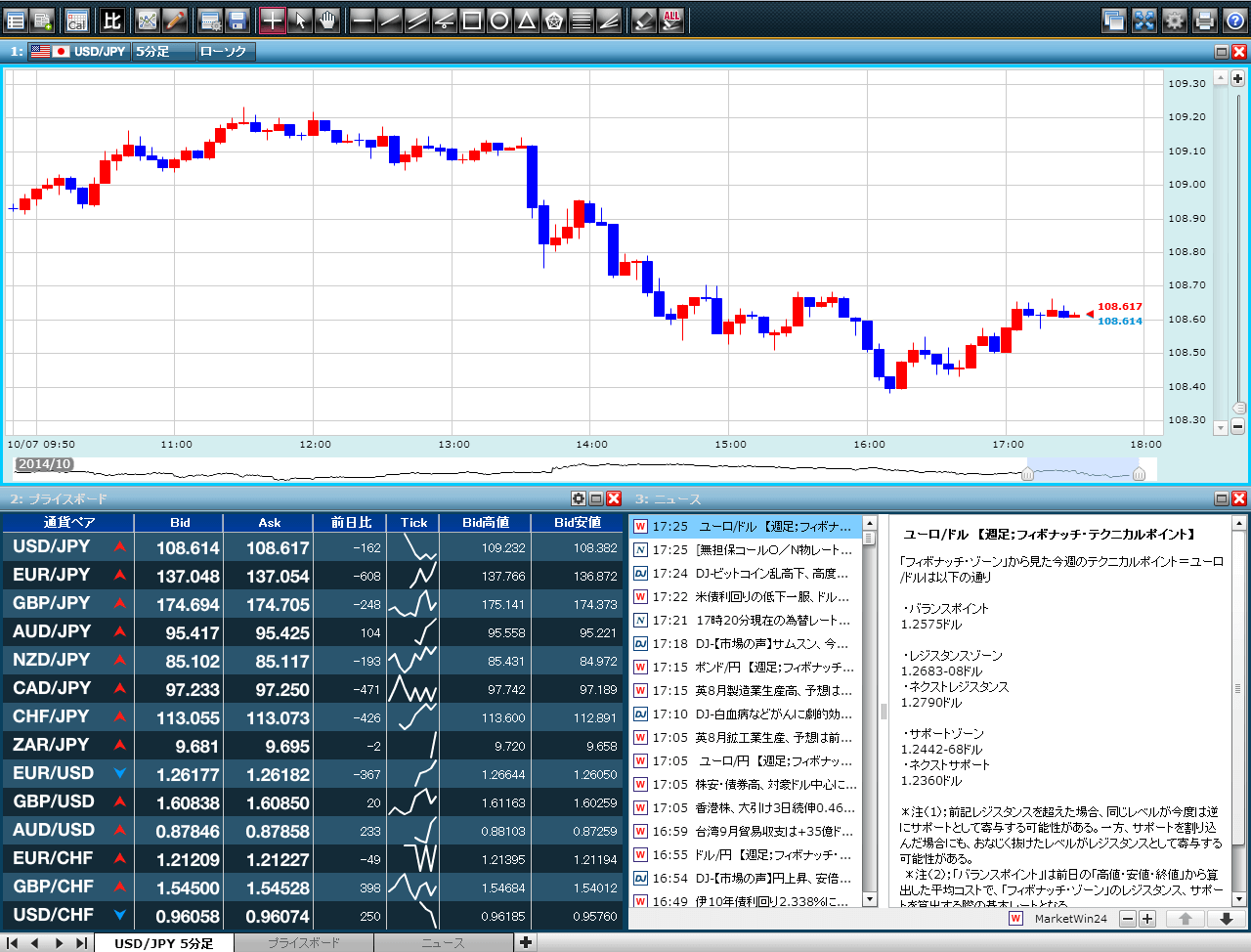Image resolution: width=1251 pixels, height=952 pixels.
Task: Select the fan lines drawing tool
Action: pos(609,20)
